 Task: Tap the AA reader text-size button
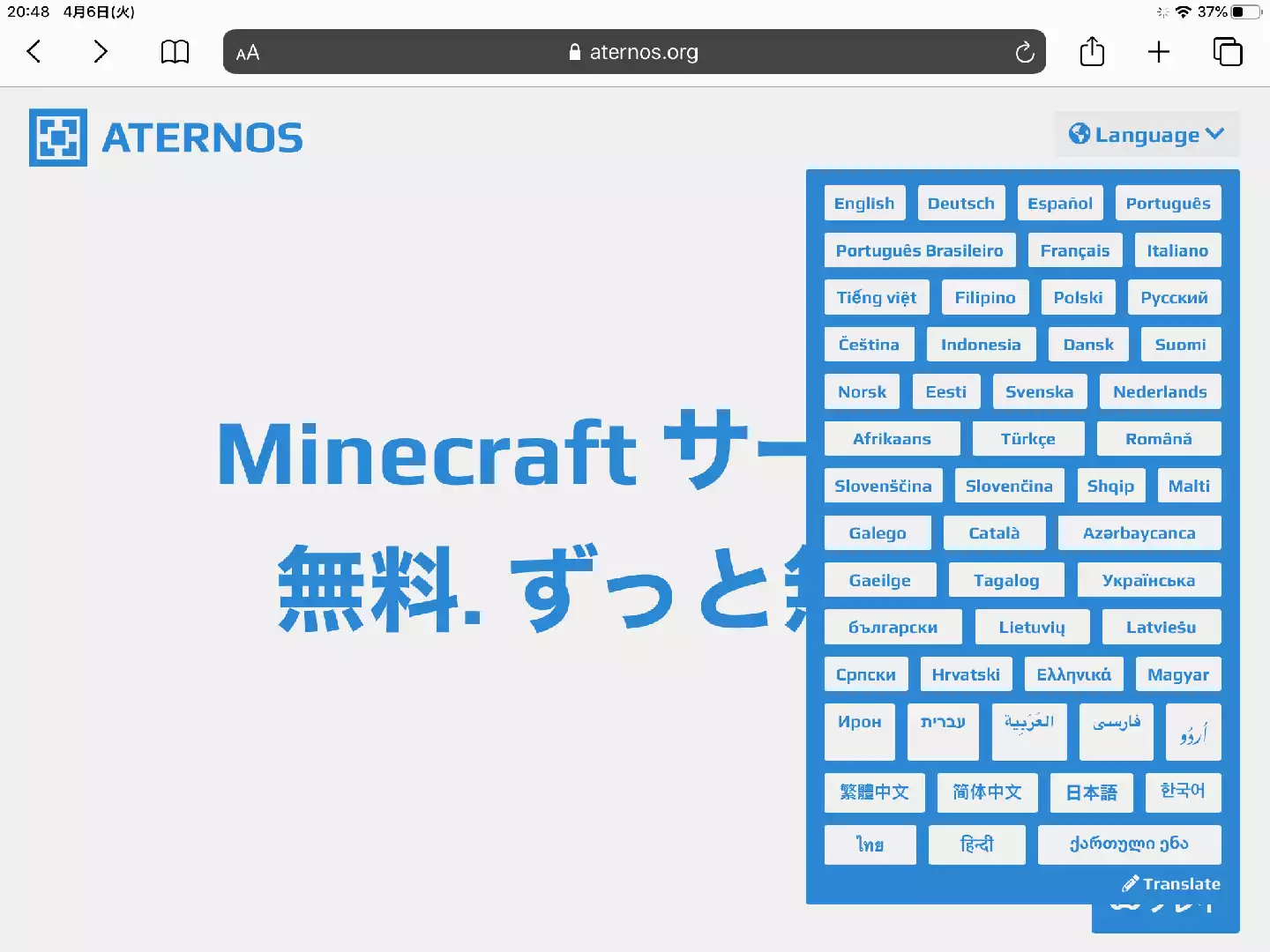248,53
